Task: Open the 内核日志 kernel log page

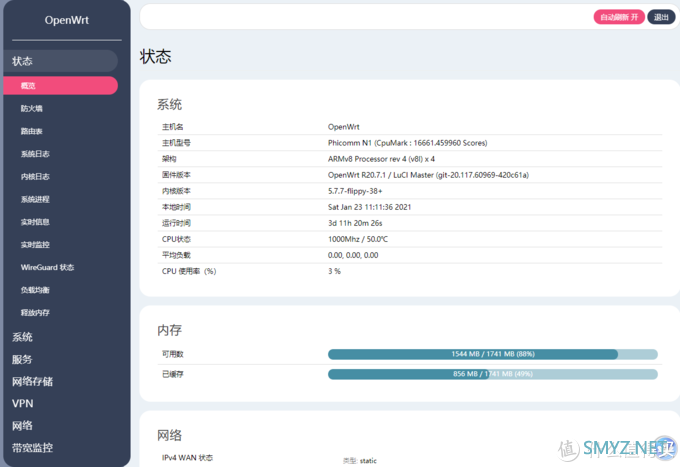Action: (35, 176)
